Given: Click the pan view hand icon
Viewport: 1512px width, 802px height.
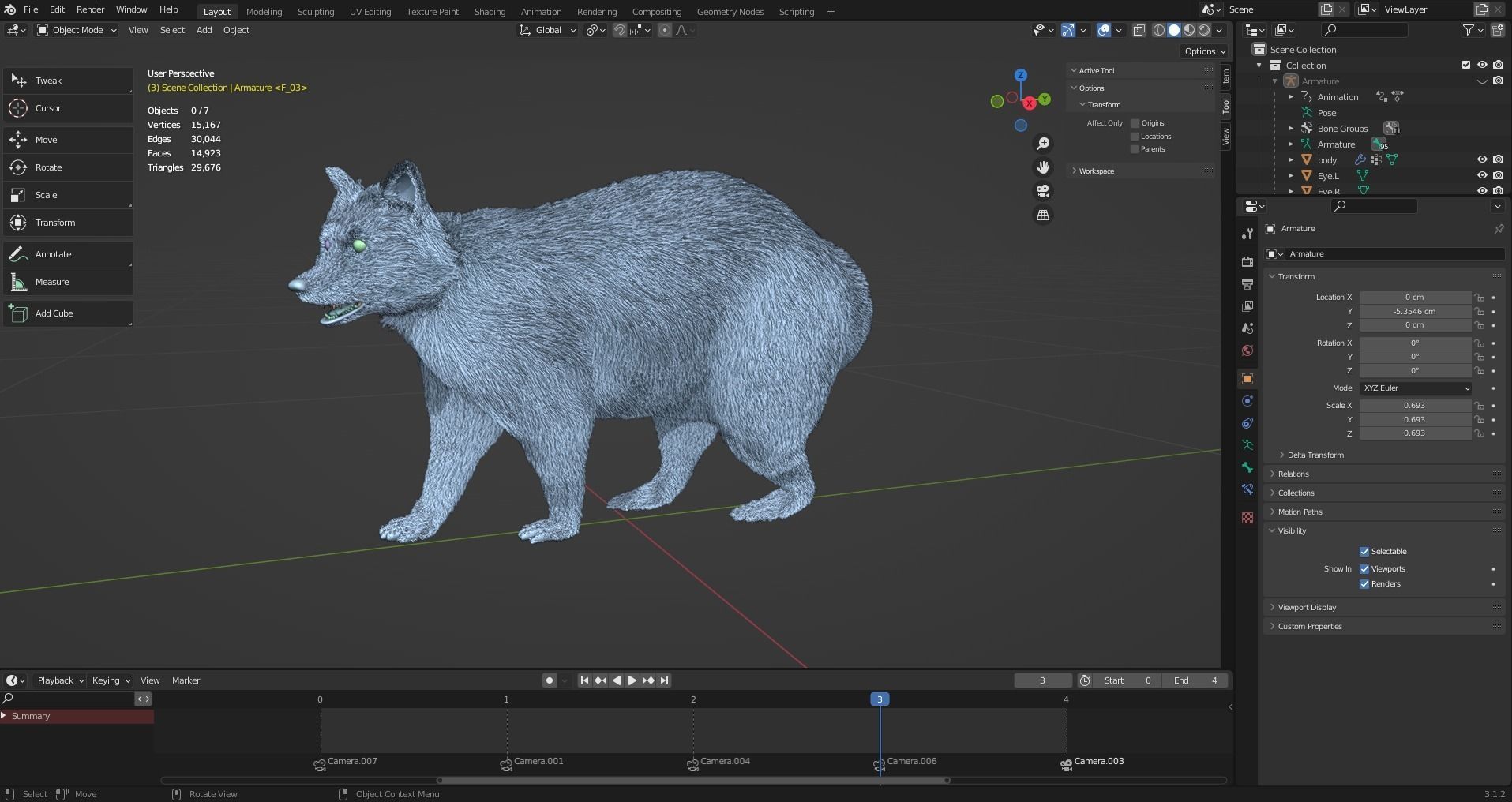Looking at the screenshot, I should click(1043, 167).
